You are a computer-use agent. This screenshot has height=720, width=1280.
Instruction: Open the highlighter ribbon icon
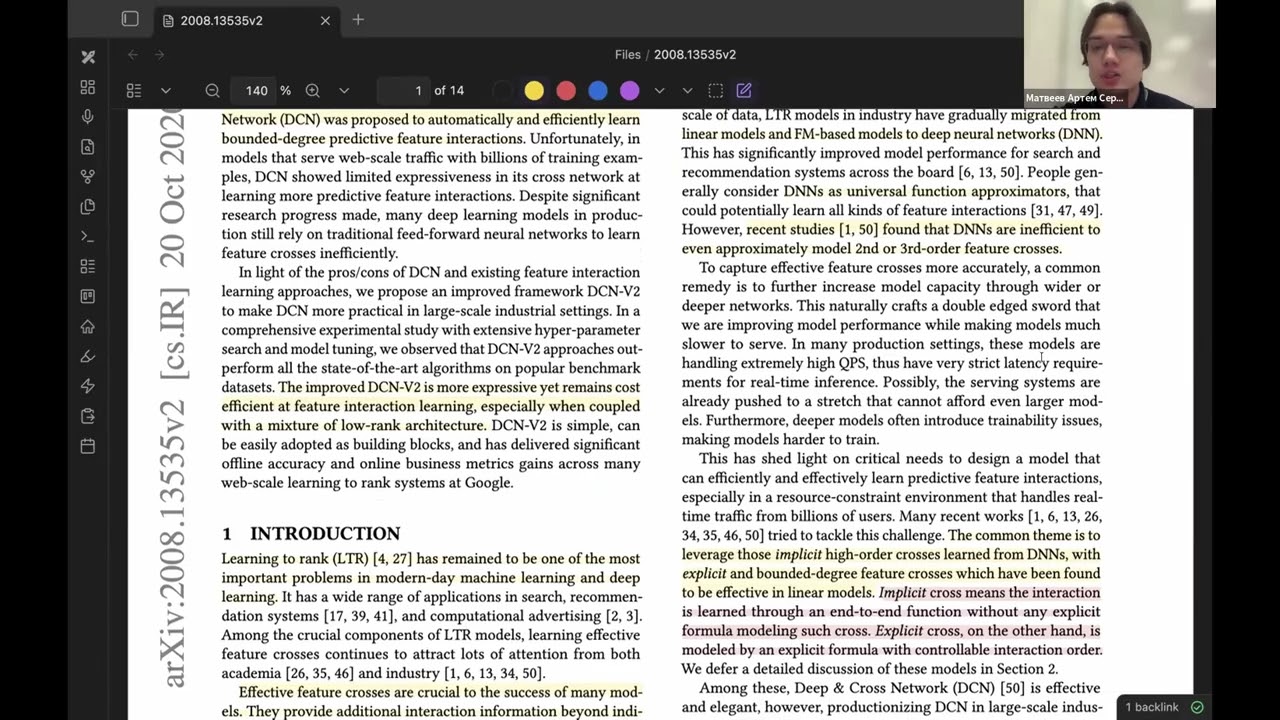pyautogui.click(x=88, y=356)
